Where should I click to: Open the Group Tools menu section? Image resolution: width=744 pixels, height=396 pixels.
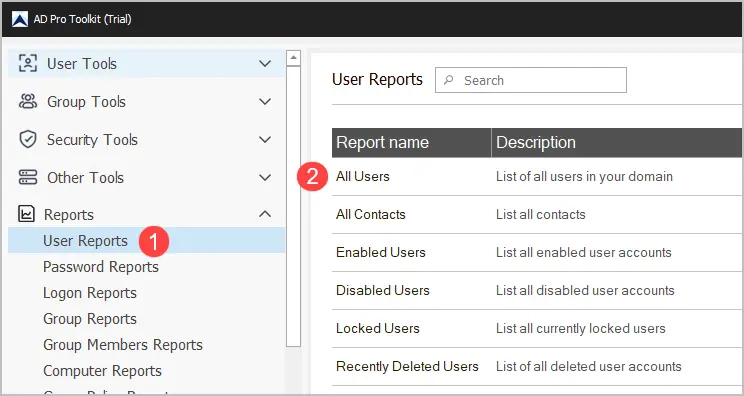coord(146,101)
